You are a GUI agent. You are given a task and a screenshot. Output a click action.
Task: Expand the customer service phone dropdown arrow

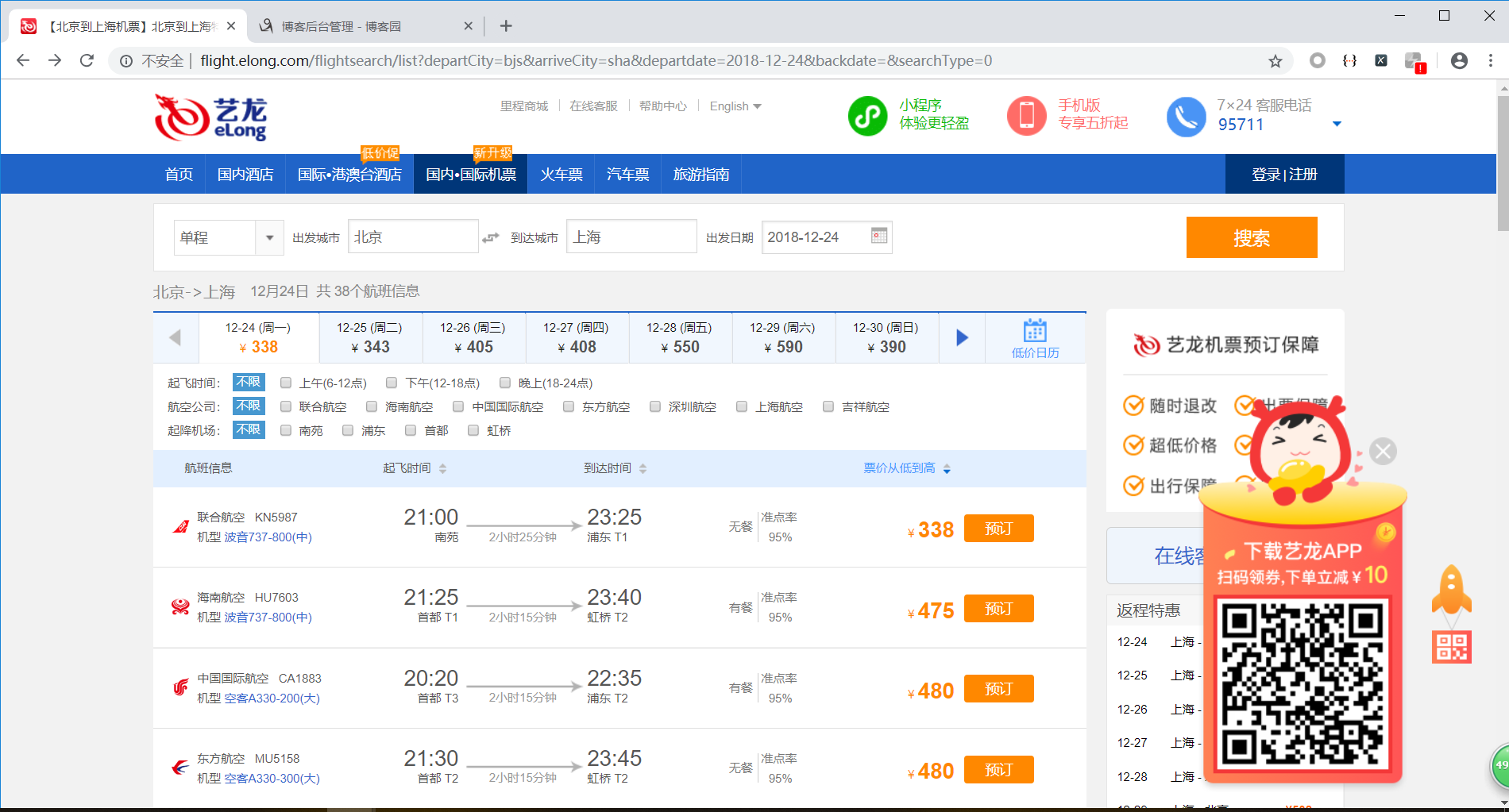tap(1337, 124)
